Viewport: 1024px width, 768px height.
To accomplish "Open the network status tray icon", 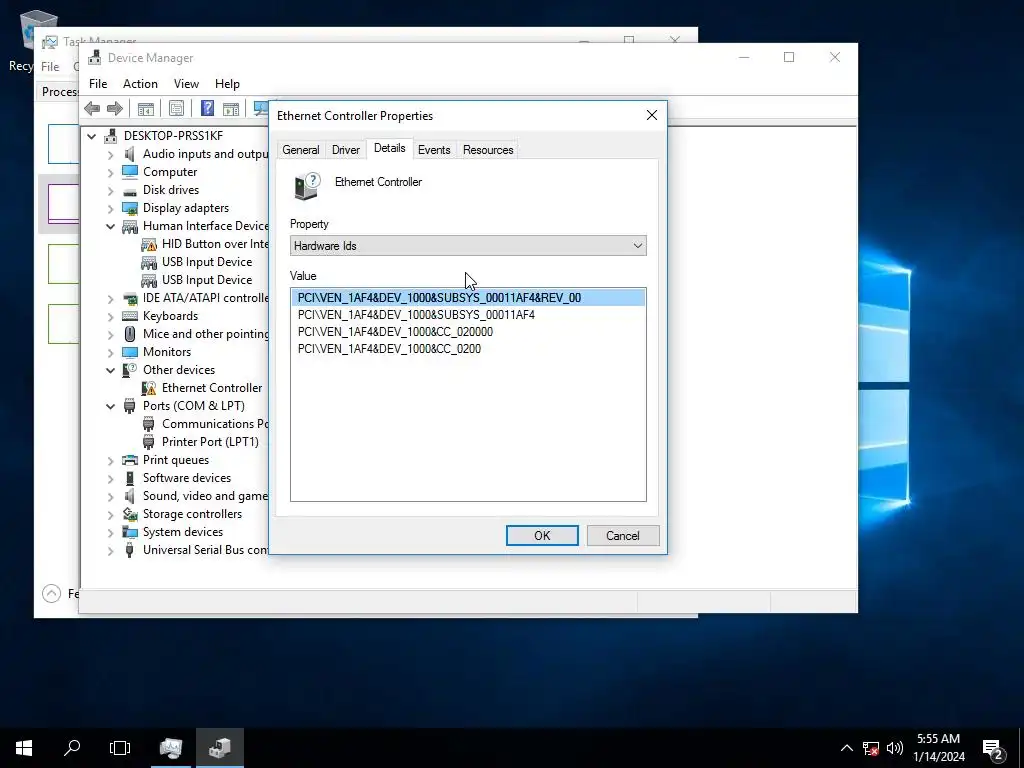I will pyautogui.click(x=871, y=748).
